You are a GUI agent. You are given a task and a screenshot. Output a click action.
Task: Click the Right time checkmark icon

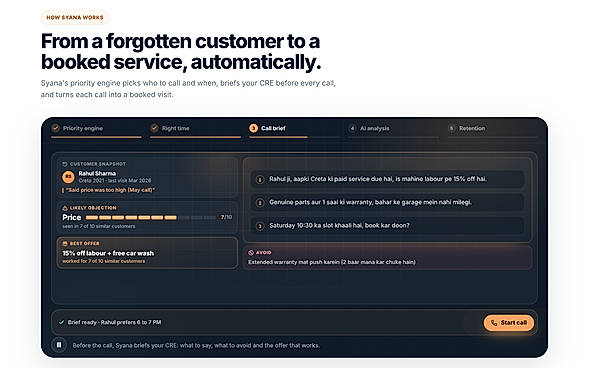[154, 128]
